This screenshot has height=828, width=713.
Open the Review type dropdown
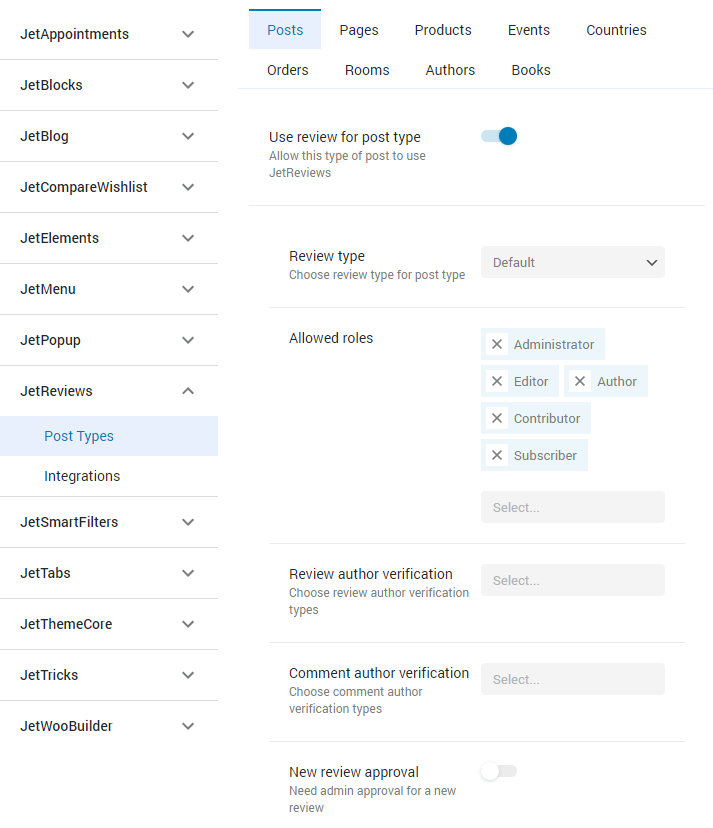573,262
